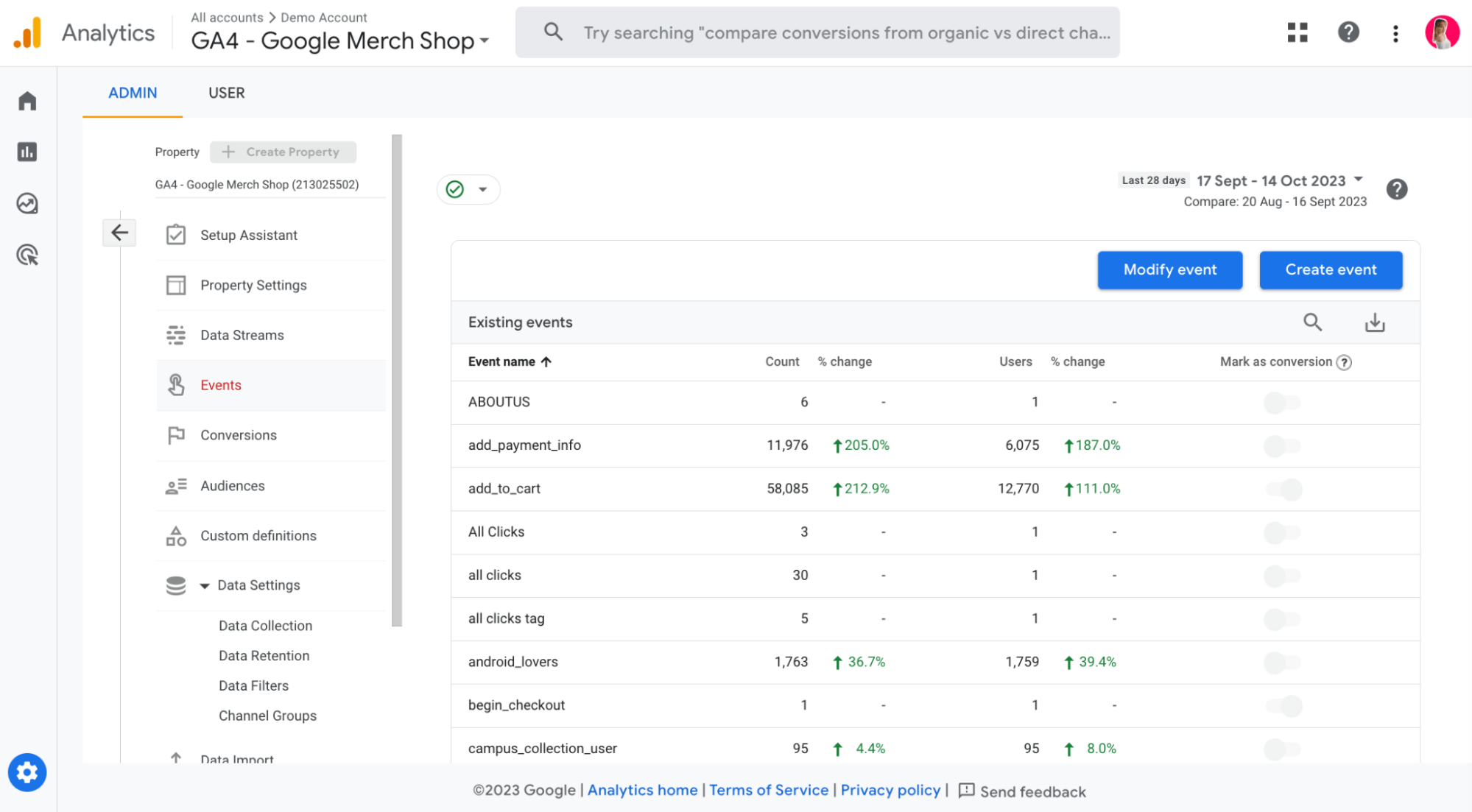
Task: Select the USER tab
Action: (x=225, y=93)
